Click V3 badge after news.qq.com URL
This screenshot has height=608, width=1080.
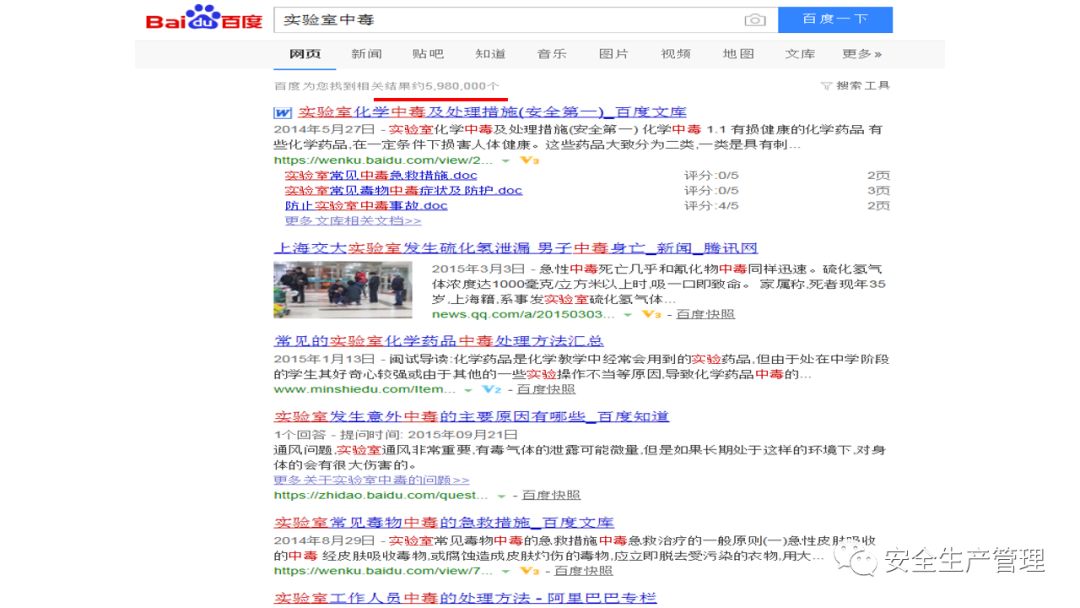(x=651, y=314)
